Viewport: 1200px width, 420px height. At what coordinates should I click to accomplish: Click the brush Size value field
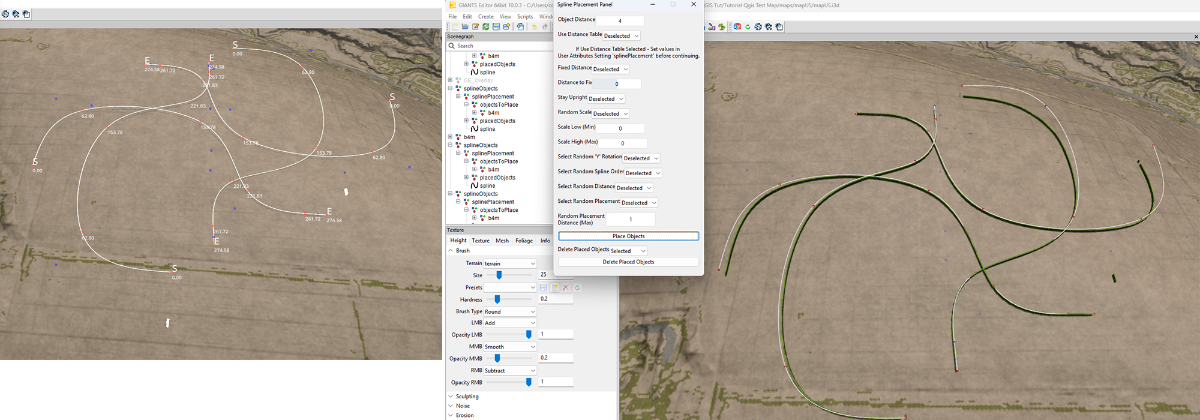[555, 275]
